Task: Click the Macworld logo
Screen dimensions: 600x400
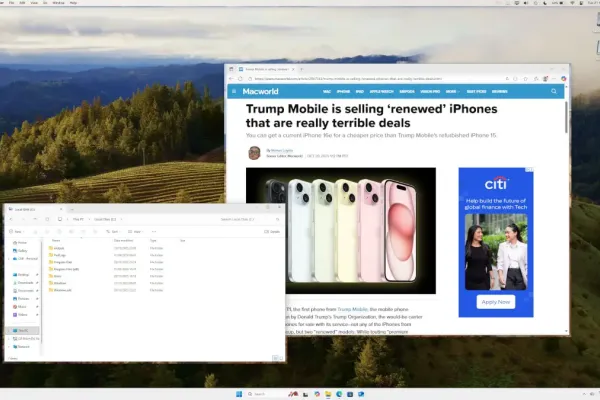Action: point(260,91)
